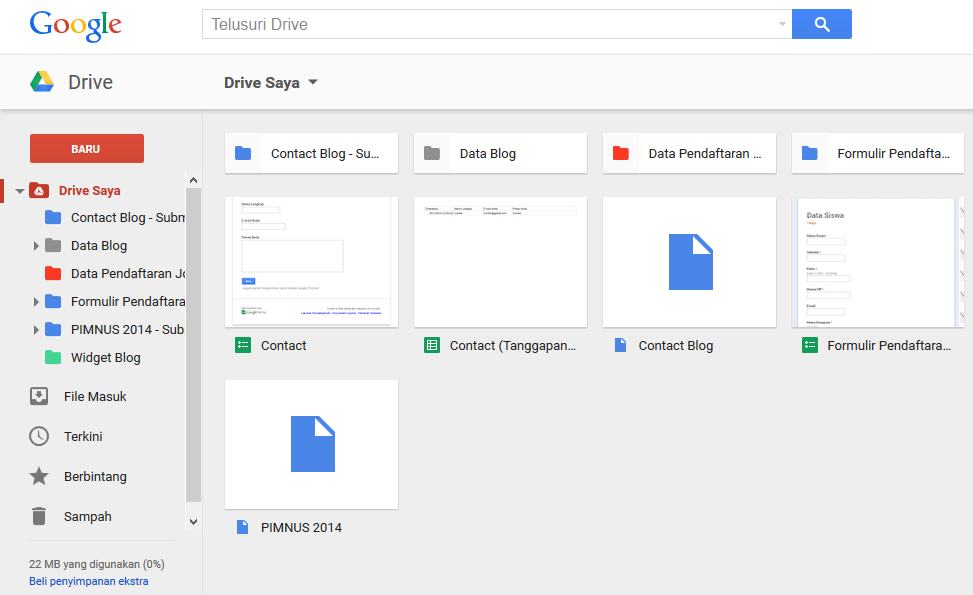
Task: Select the Berbintang star icon
Action: [39, 476]
